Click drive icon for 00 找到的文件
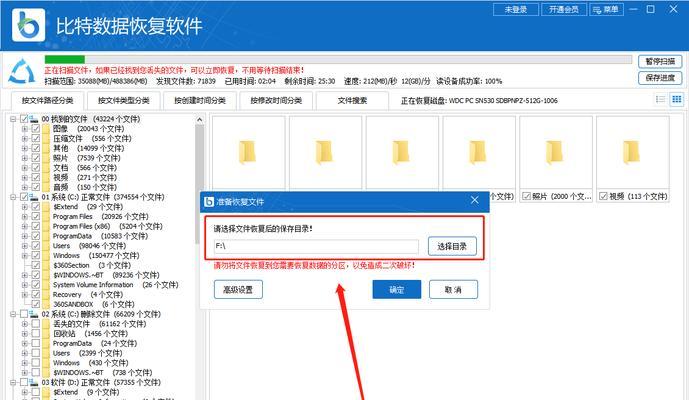This screenshot has height=400, width=689. point(34,119)
